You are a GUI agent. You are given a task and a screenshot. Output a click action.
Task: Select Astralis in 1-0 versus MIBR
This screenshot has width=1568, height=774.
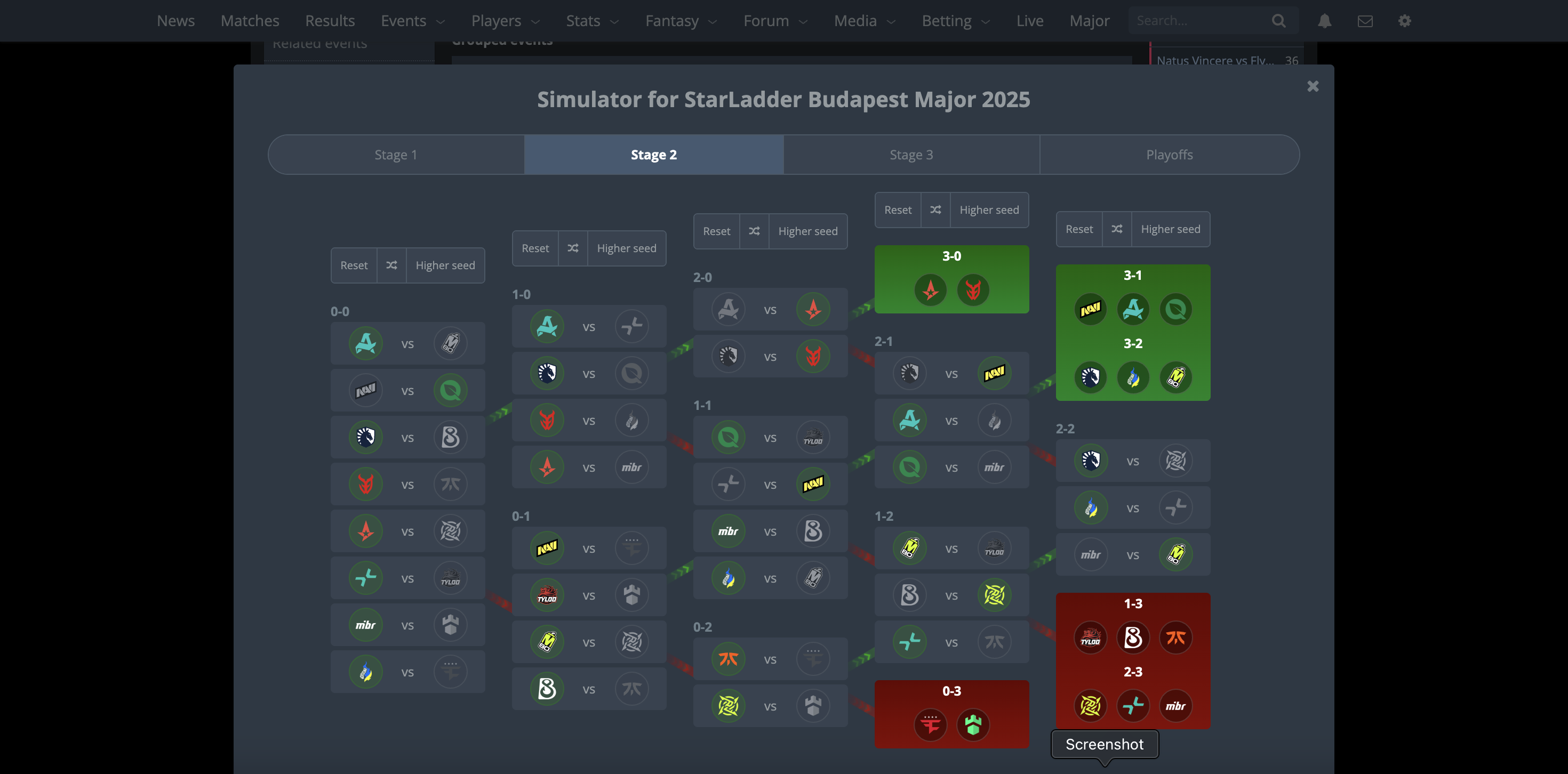click(x=547, y=467)
